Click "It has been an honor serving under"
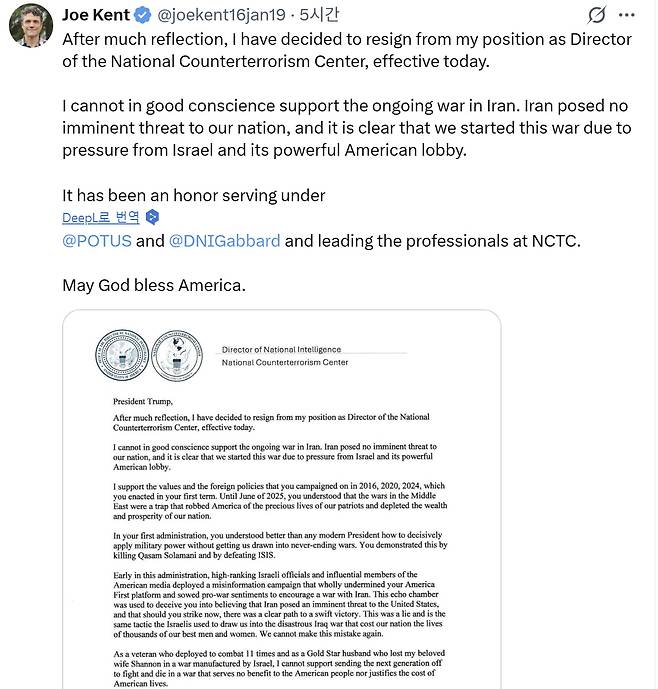This screenshot has width=658, height=689. pos(194,195)
